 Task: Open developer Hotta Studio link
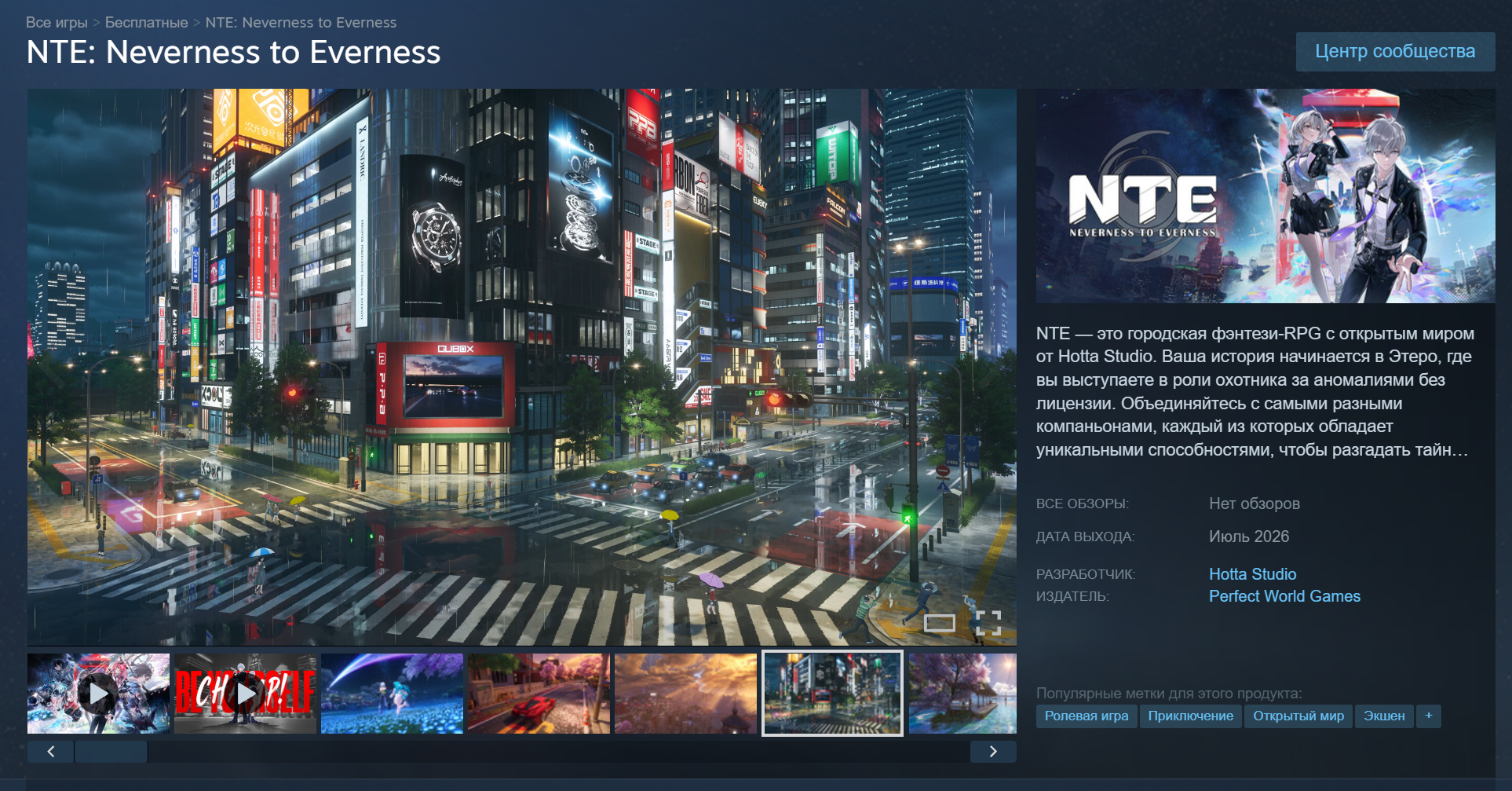[x=1252, y=574]
